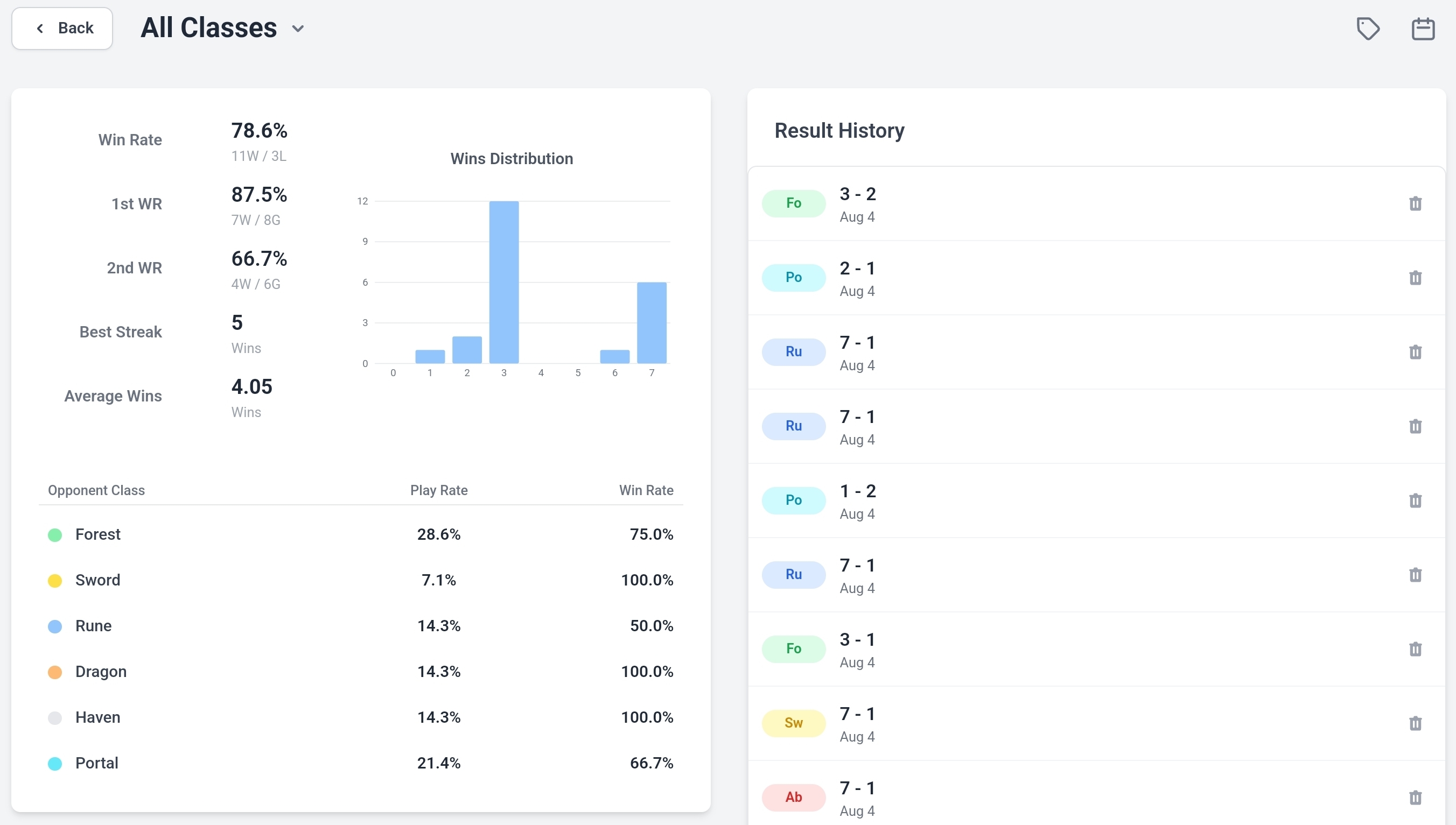Click the 78.6% win rate value
This screenshot has width=1456, height=825.
point(259,130)
